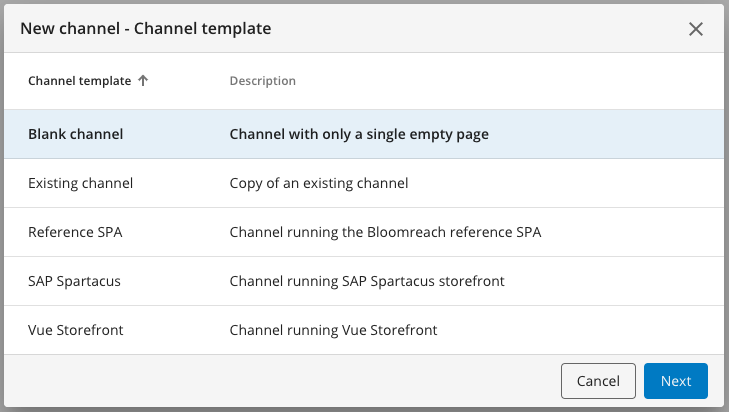729x412 pixels.
Task: Click 'Channel with only a single empty page'
Action: click(359, 134)
